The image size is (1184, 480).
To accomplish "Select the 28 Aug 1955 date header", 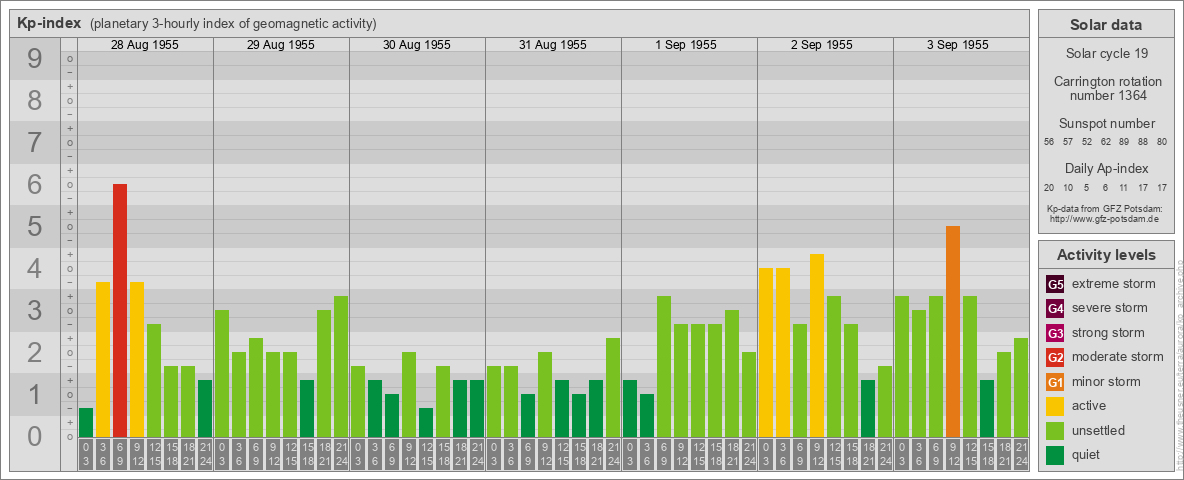I will point(145,45).
